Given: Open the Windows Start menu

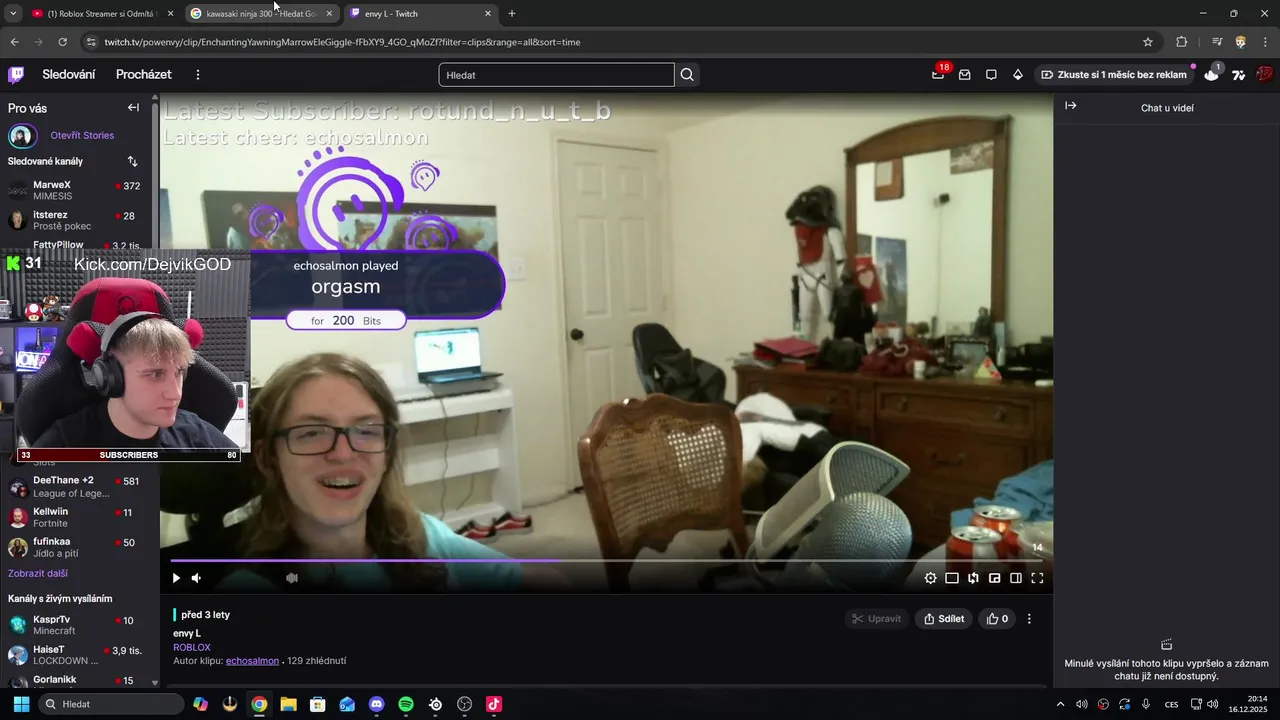Looking at the screenshot, I should pyautogui.click(x=21, y=704).
